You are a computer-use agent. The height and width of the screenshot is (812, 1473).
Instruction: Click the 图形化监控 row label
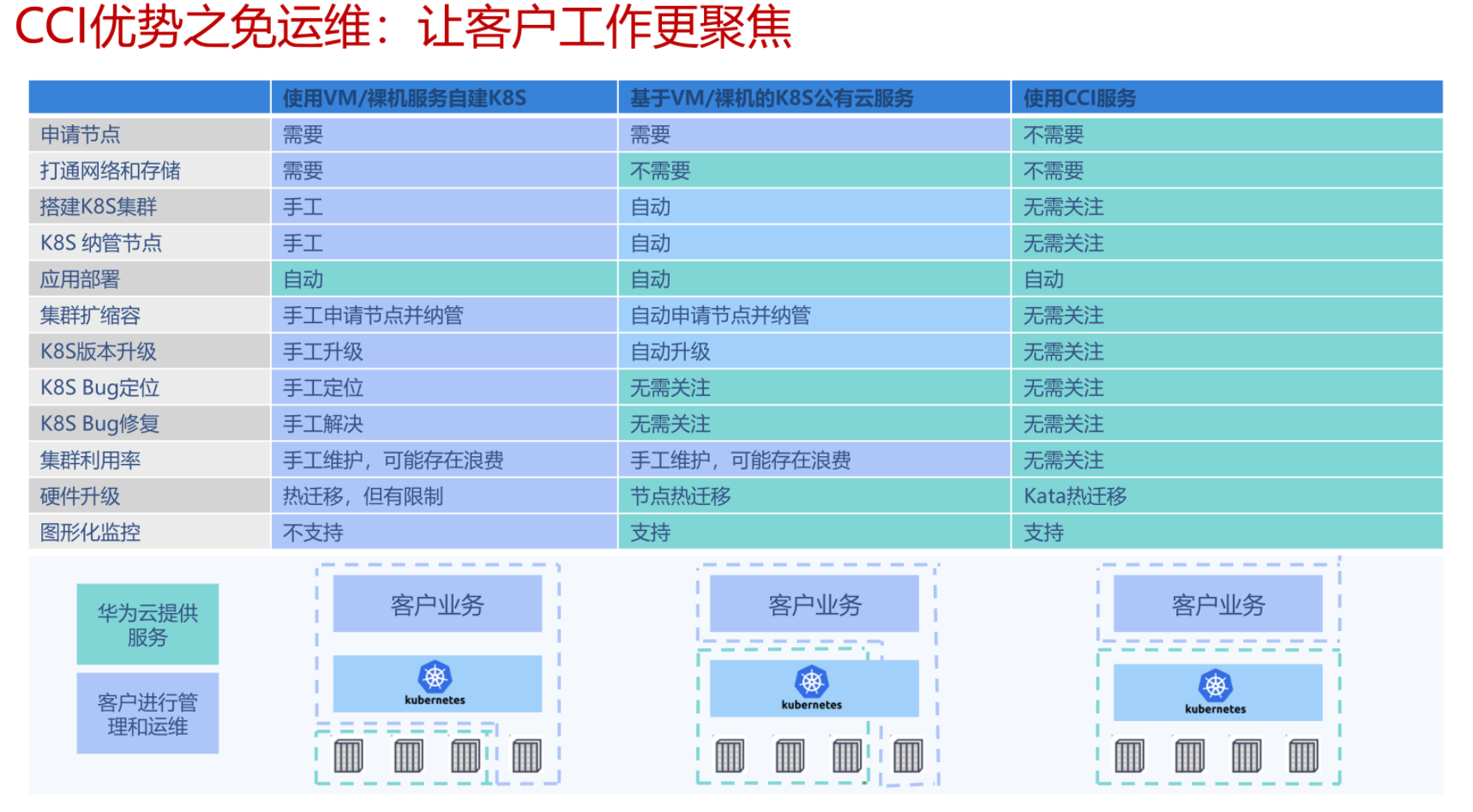tap(149, 532)
